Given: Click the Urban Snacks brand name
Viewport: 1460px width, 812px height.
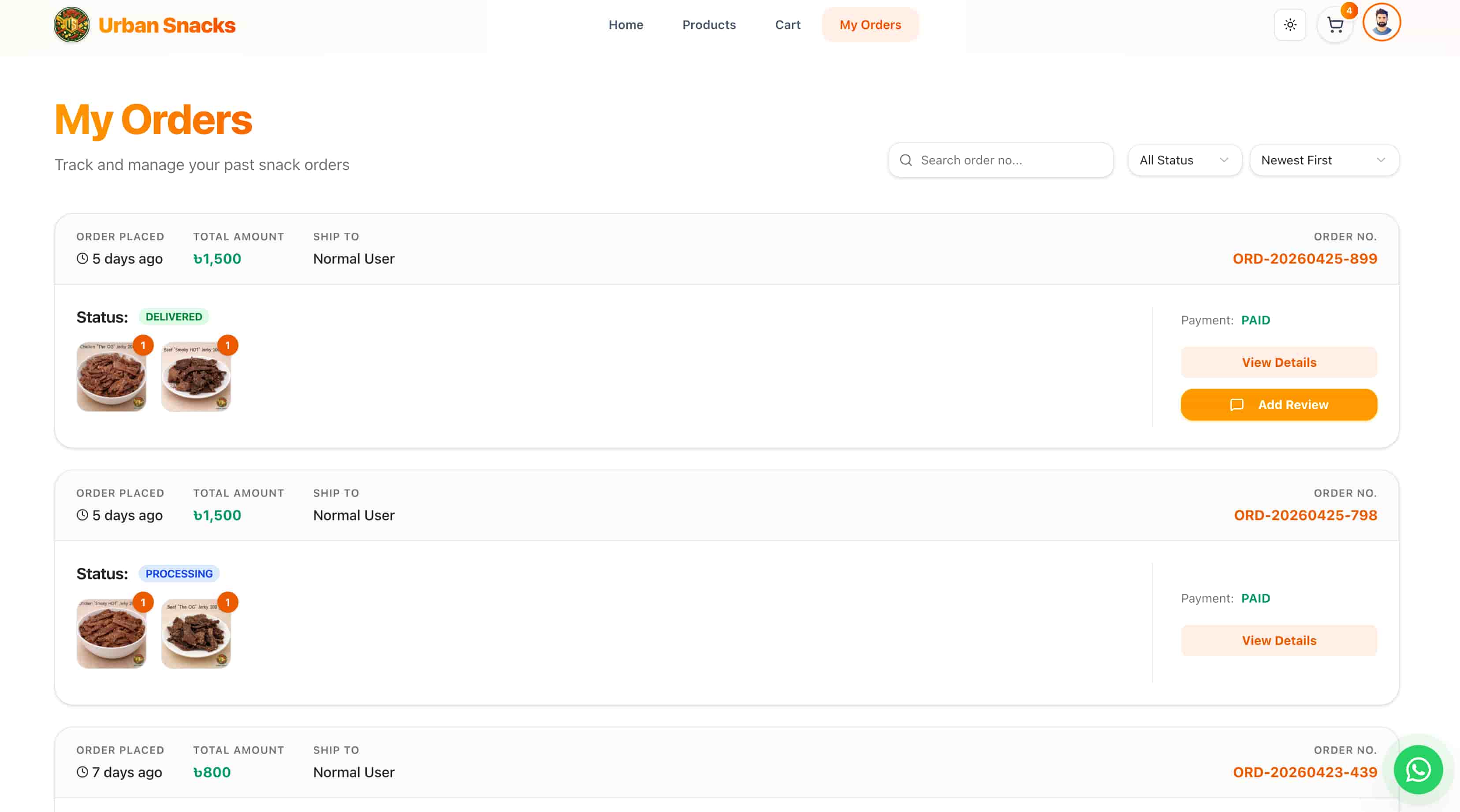Looking at the screenshot, I should (x=167, y=26).
